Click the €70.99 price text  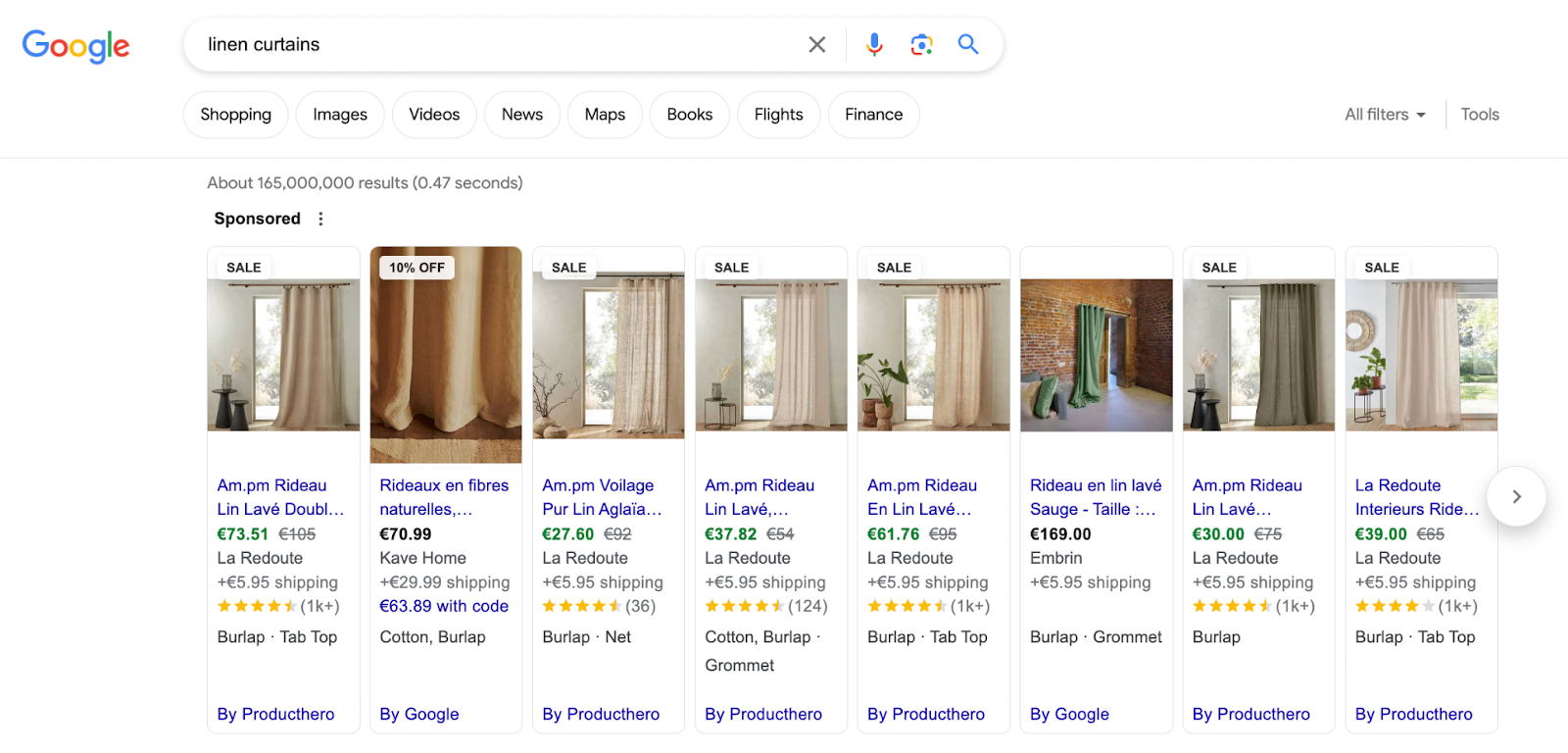tap(406, 534)
